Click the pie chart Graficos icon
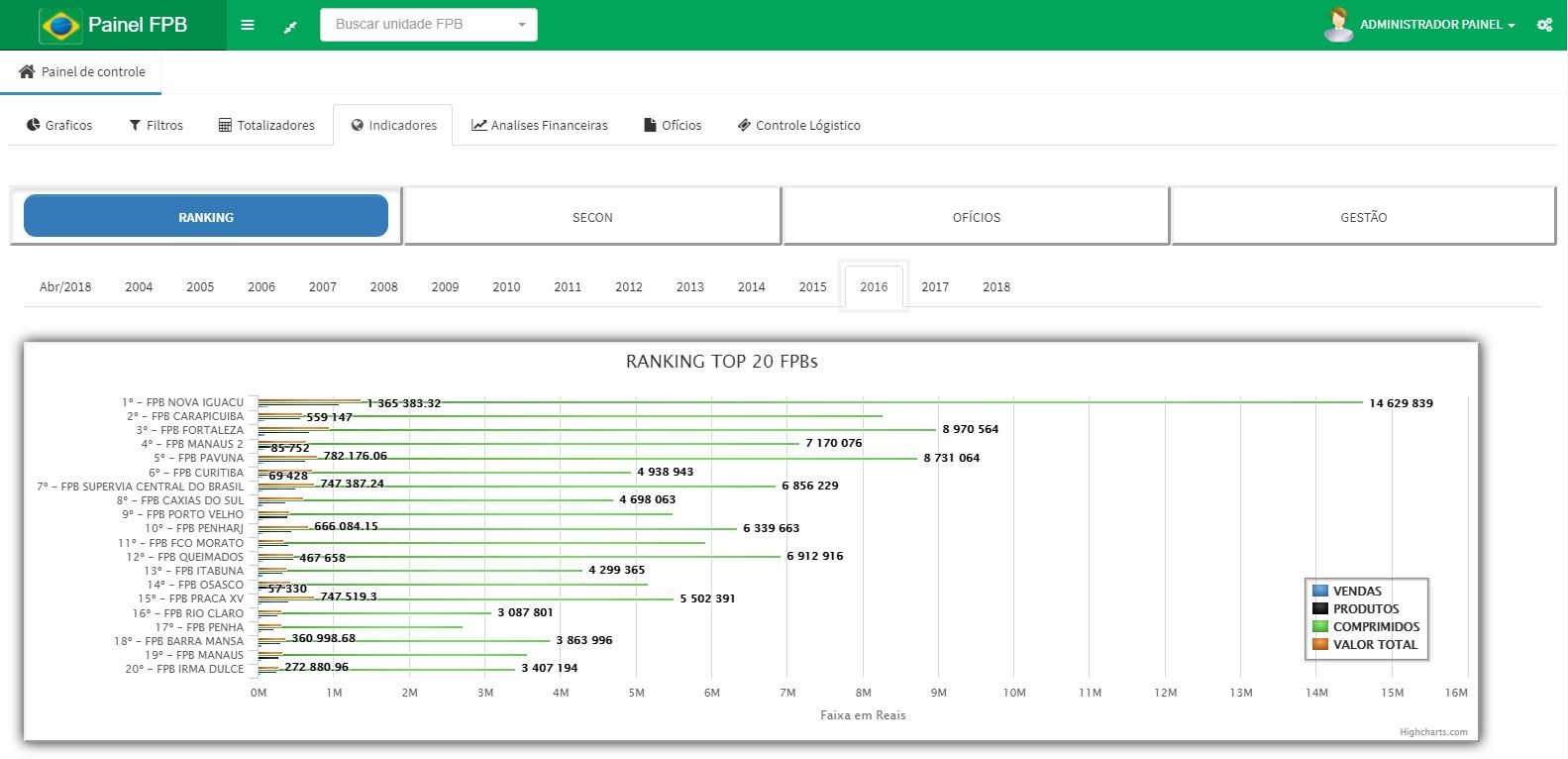 pyautogui.click(x=34, y=125)
